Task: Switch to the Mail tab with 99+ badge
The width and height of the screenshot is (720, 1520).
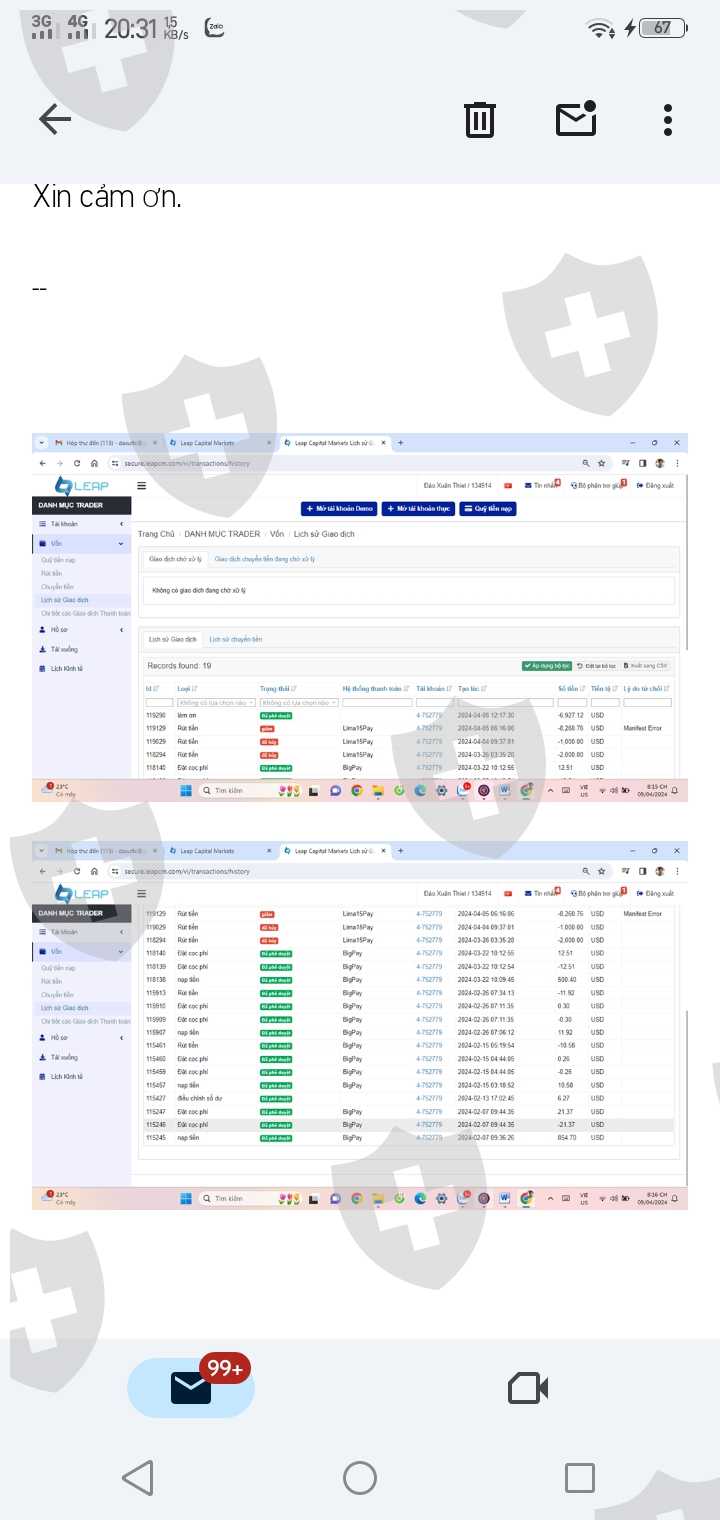Action: [x=191, y=1388]
